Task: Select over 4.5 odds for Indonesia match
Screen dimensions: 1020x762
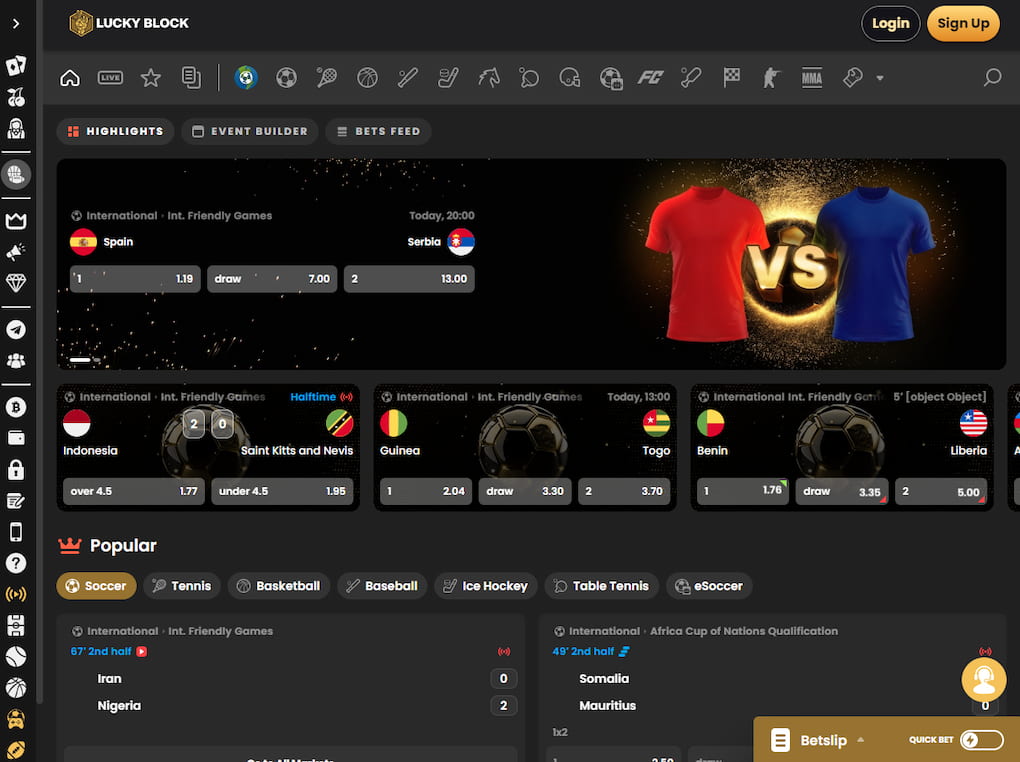Action: [134, 491]
